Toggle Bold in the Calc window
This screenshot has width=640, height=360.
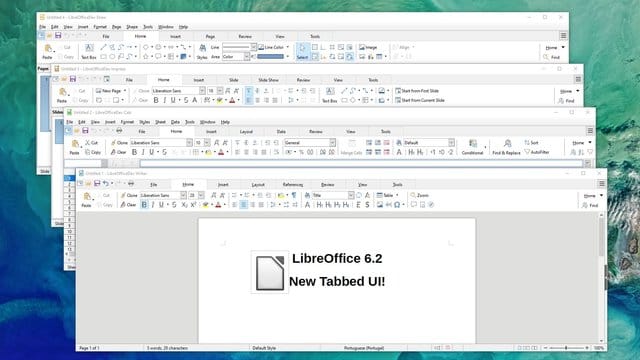[x=134, y=152]
